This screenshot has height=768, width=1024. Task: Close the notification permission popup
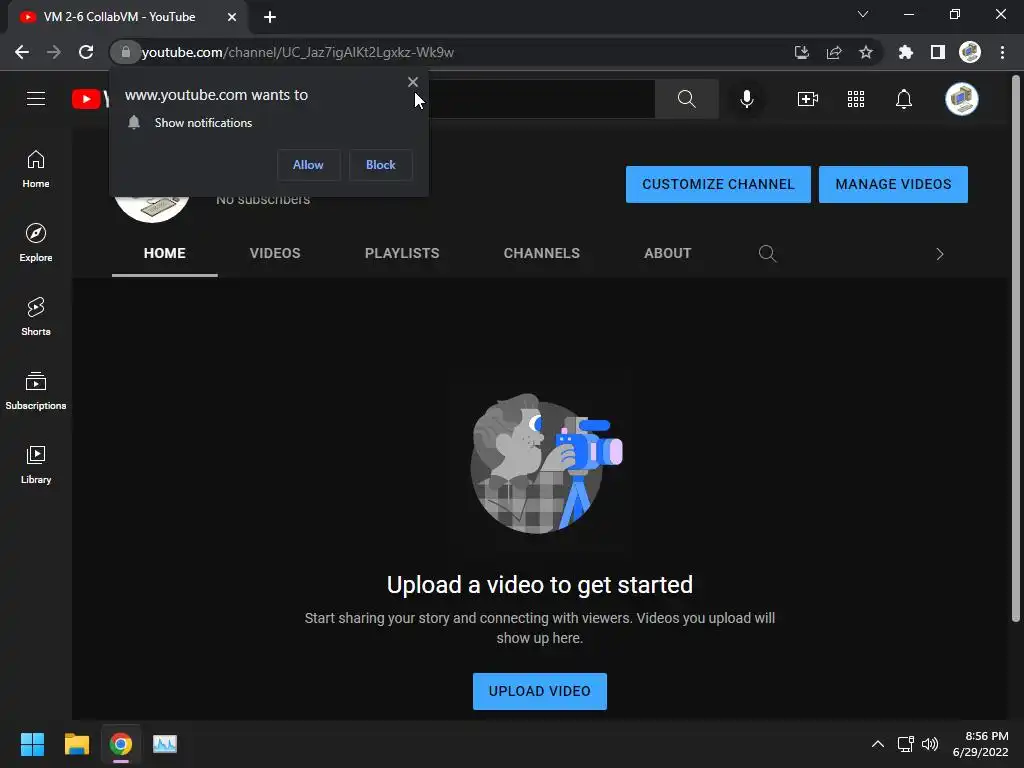click(413, 82)
